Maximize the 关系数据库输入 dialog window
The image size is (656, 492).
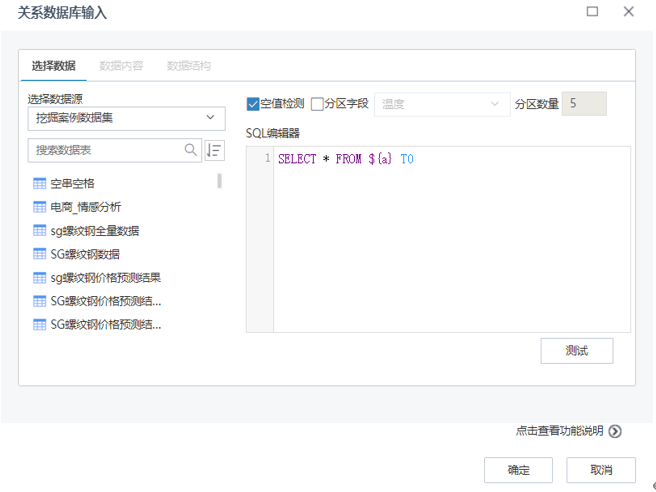coord(592,12)
